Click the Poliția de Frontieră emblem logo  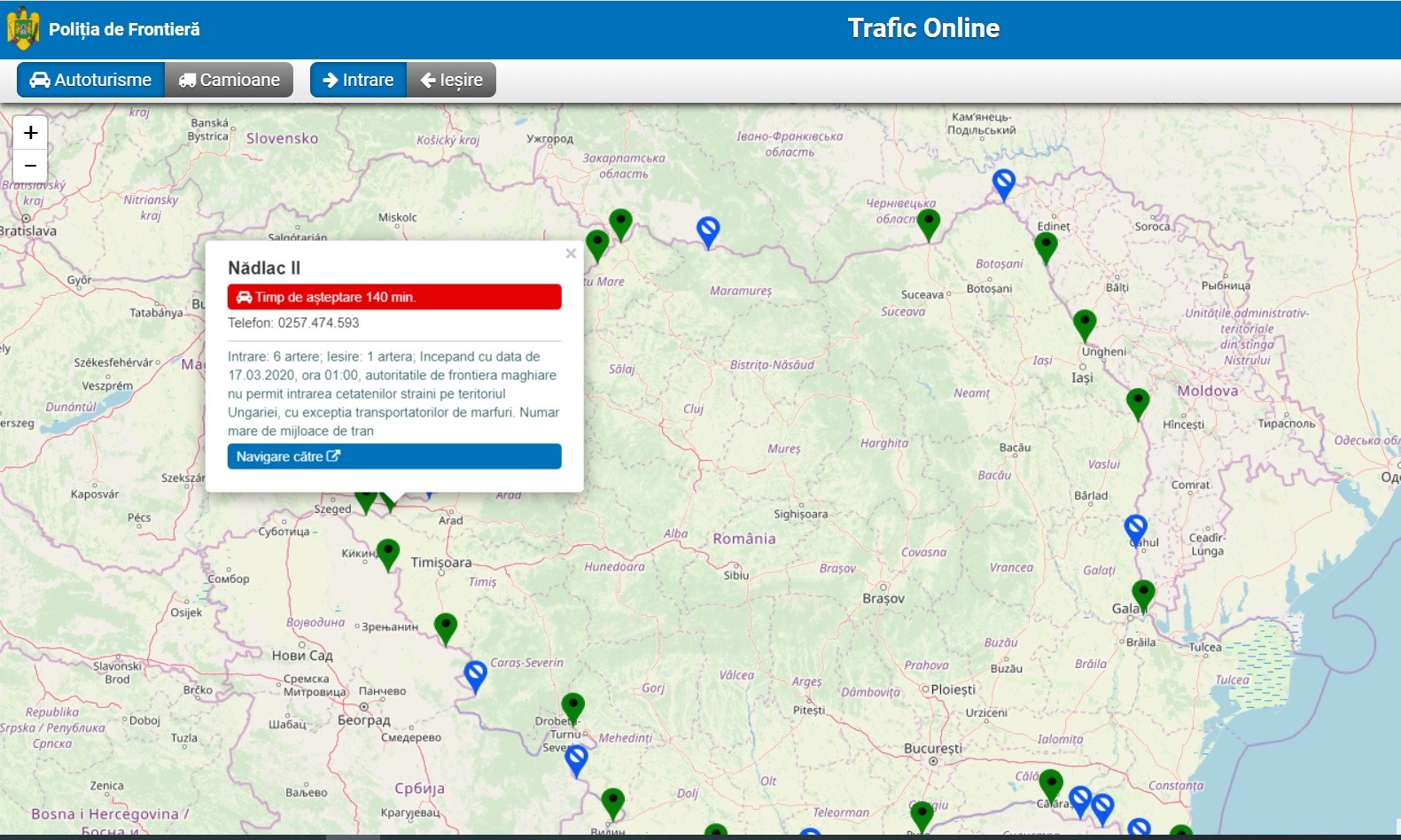click(23, 28)
